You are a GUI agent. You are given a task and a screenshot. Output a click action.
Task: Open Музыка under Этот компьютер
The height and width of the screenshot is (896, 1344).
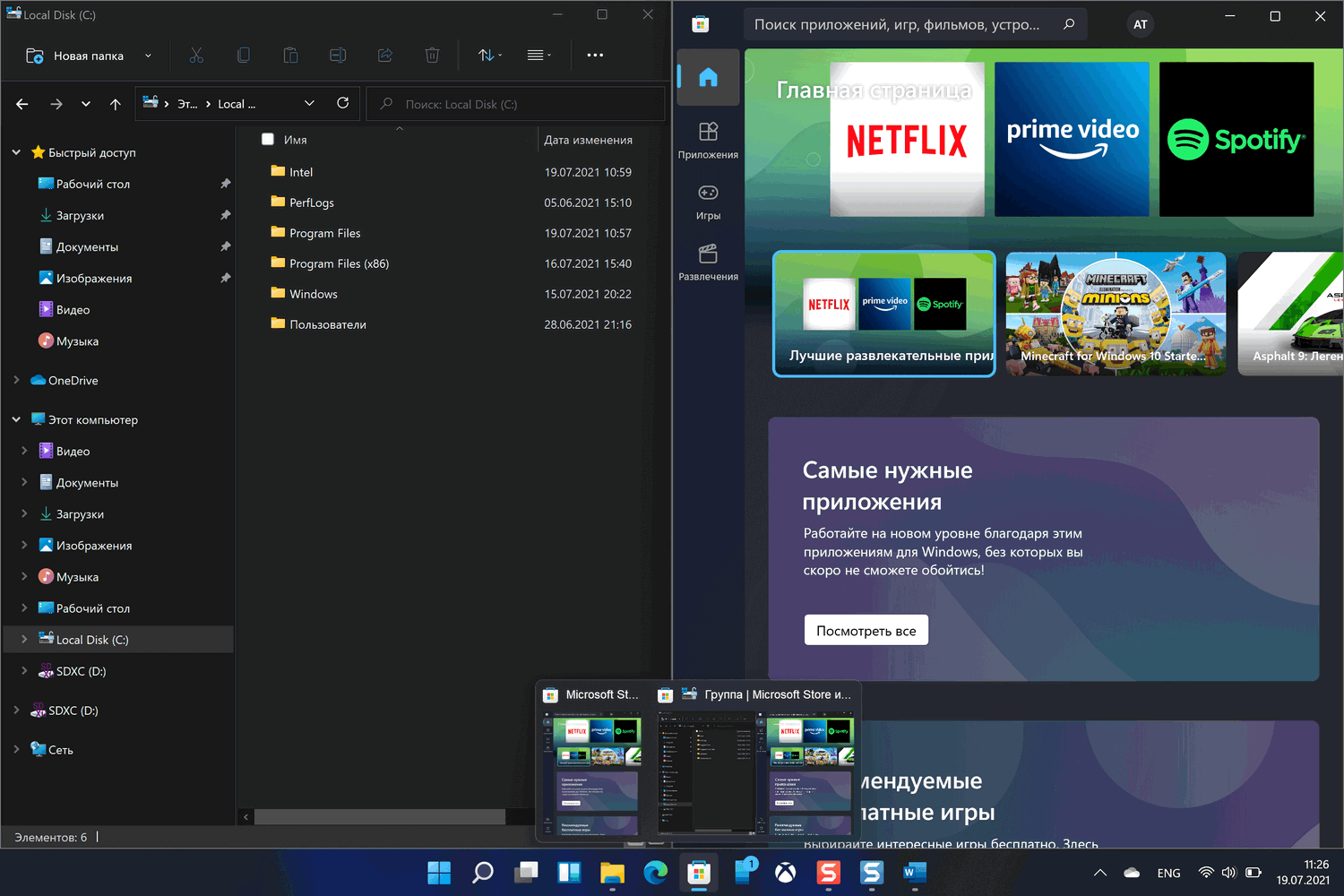tap(77, 577)
